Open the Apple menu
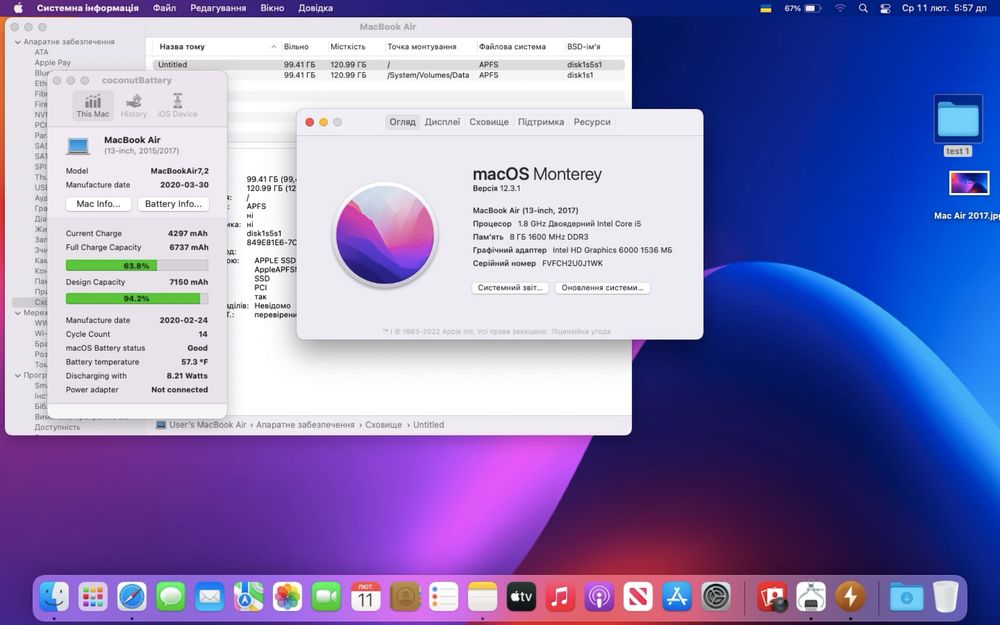 (x=18, y=8)
